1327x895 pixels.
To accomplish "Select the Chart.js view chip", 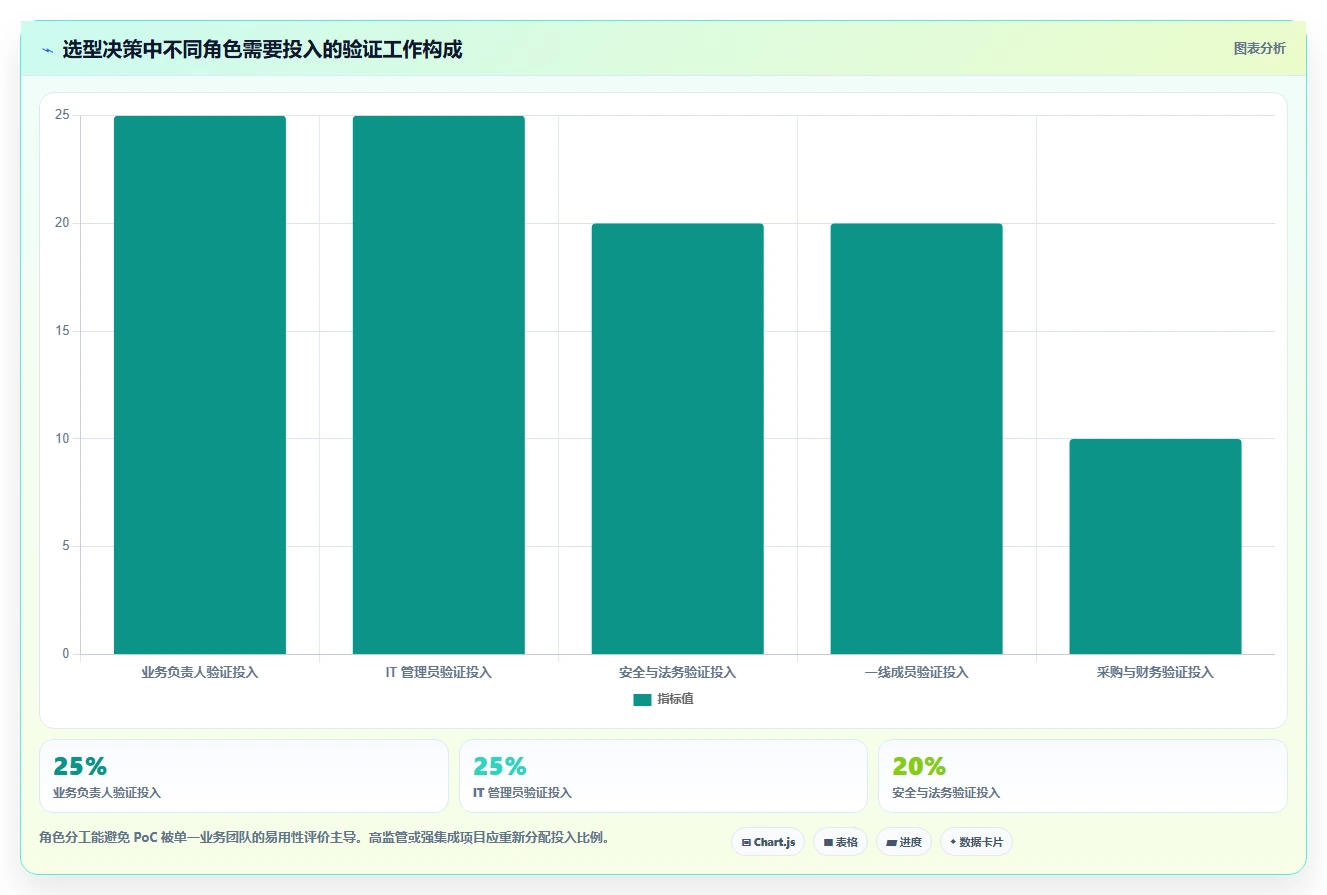I will pos(768,842).
